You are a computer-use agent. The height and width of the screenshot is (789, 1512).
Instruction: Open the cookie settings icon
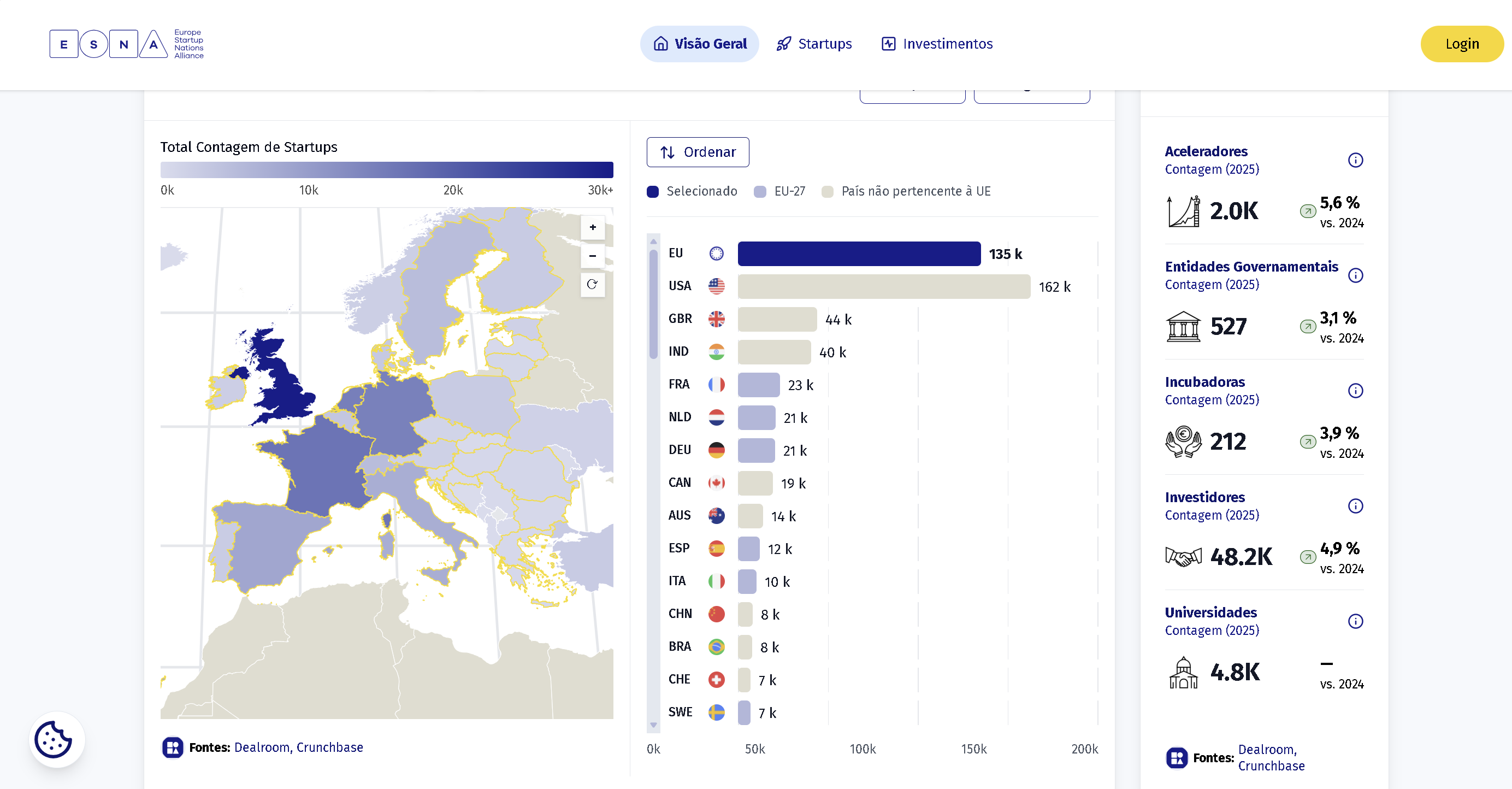pyautogui.click(x=54, y=739)
